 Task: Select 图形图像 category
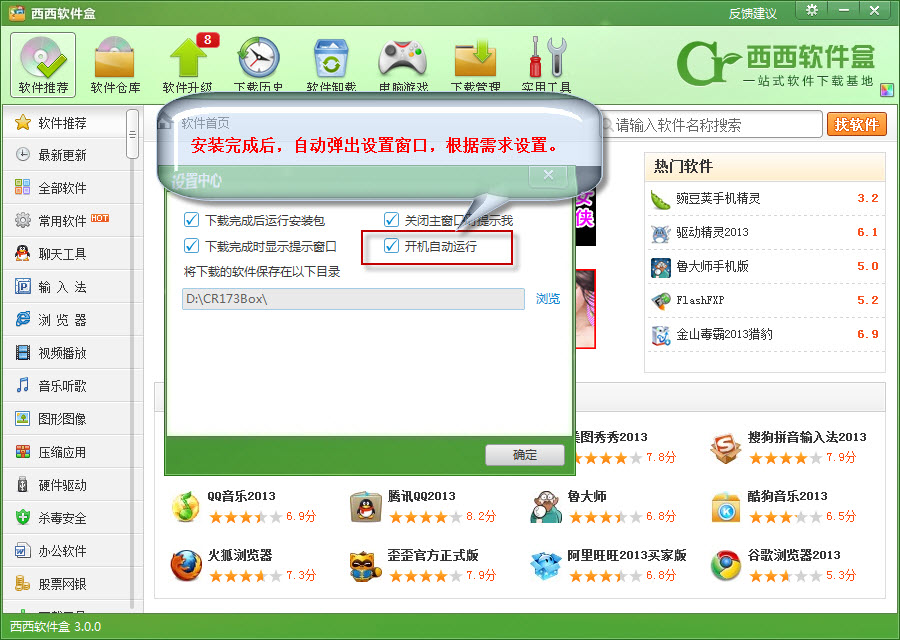coord(65,418)
